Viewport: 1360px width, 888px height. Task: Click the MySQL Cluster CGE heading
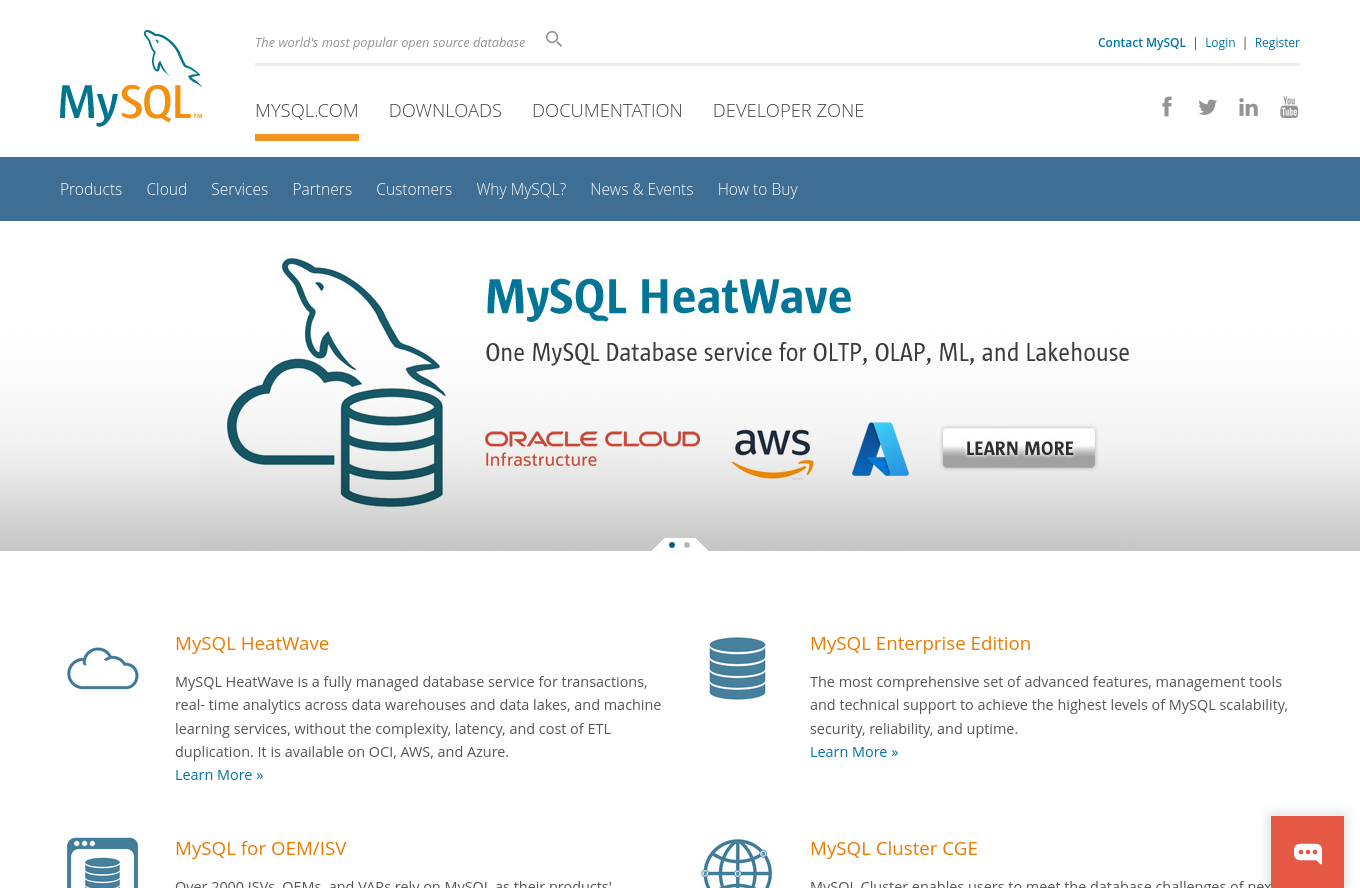pos(894,848)
